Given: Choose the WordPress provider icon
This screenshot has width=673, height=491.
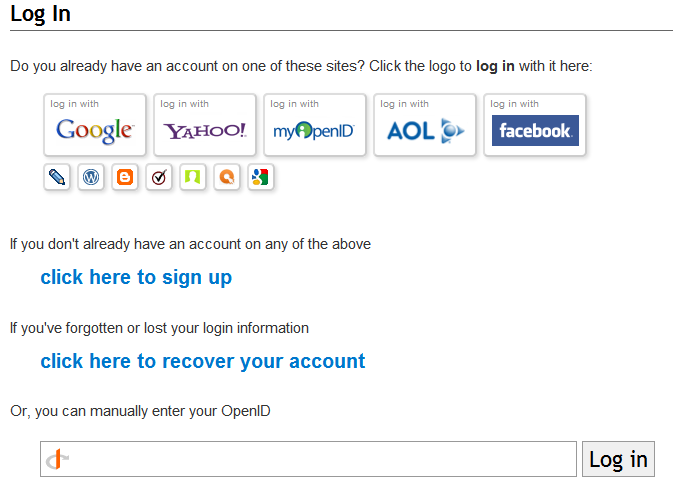Looking at the screenshot, I should tap(91, 178).
